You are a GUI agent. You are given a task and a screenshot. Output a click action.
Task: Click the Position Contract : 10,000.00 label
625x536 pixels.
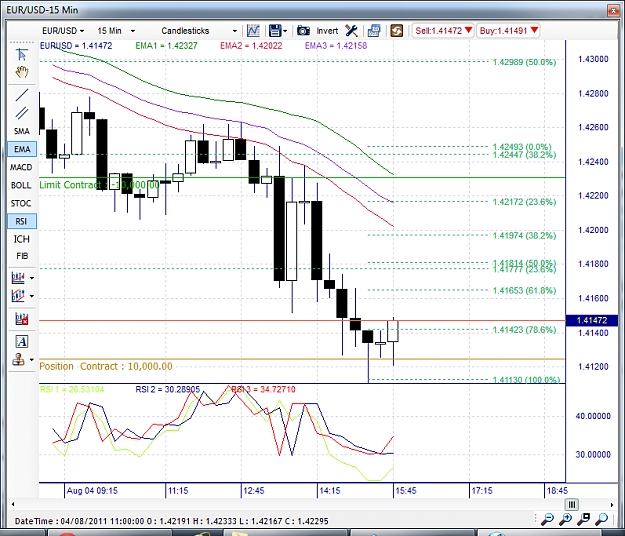click(x=106, y=366)
